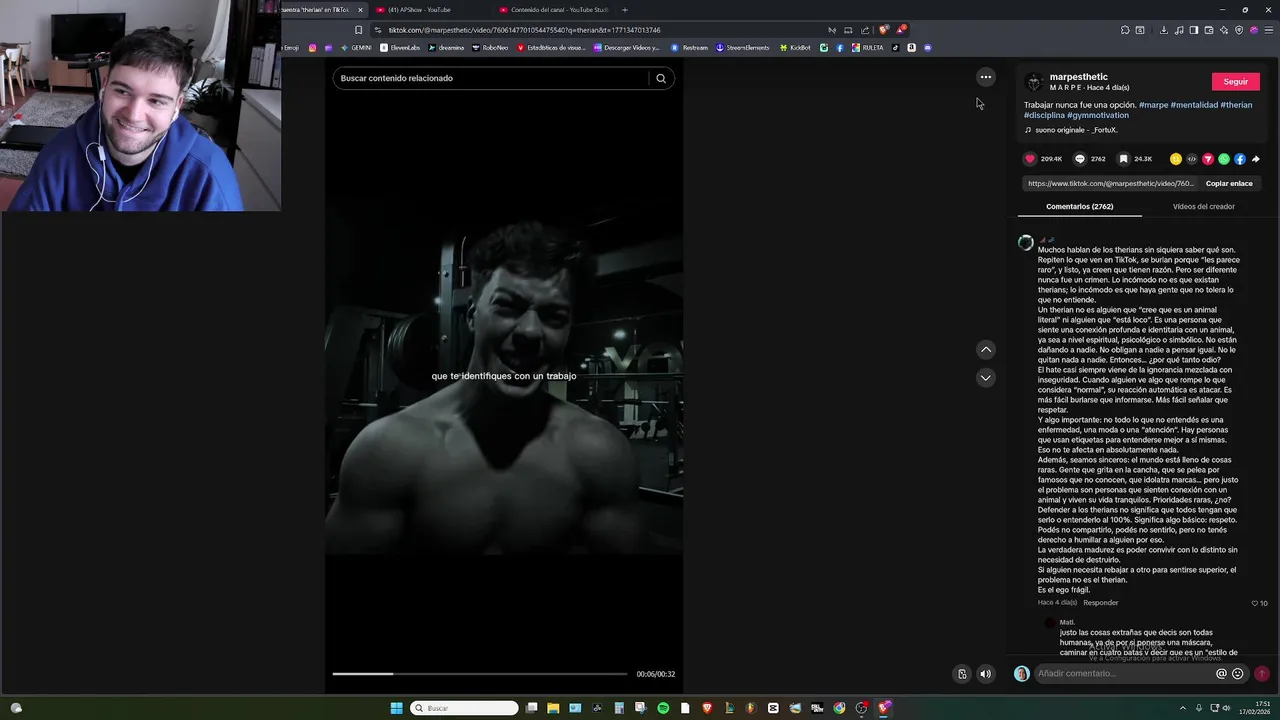Open browser downloads icon

(1163, 30)
